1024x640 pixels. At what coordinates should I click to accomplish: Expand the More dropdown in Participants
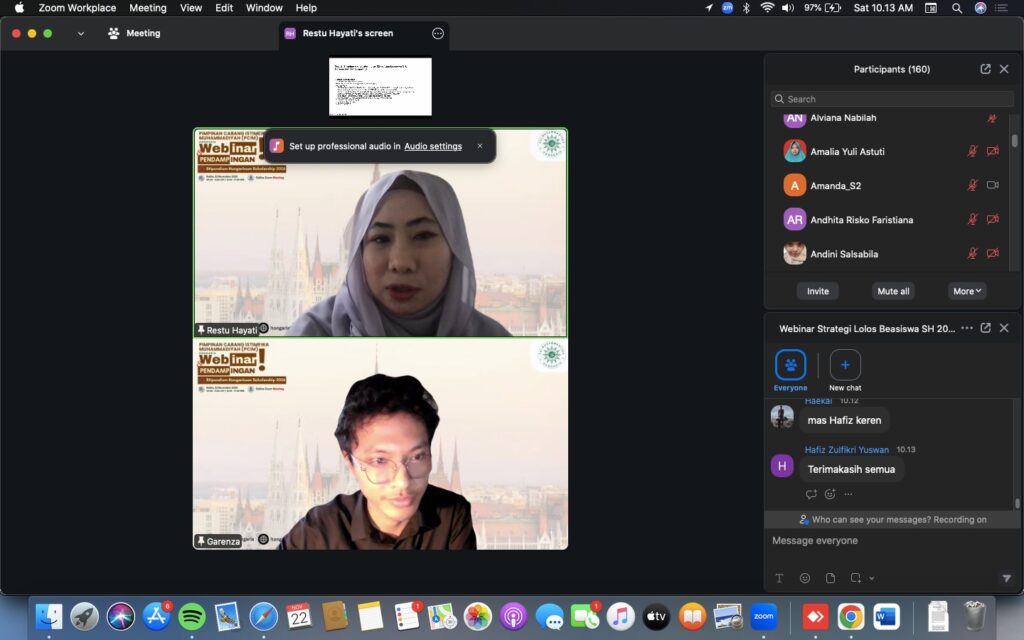coord(967,291)
